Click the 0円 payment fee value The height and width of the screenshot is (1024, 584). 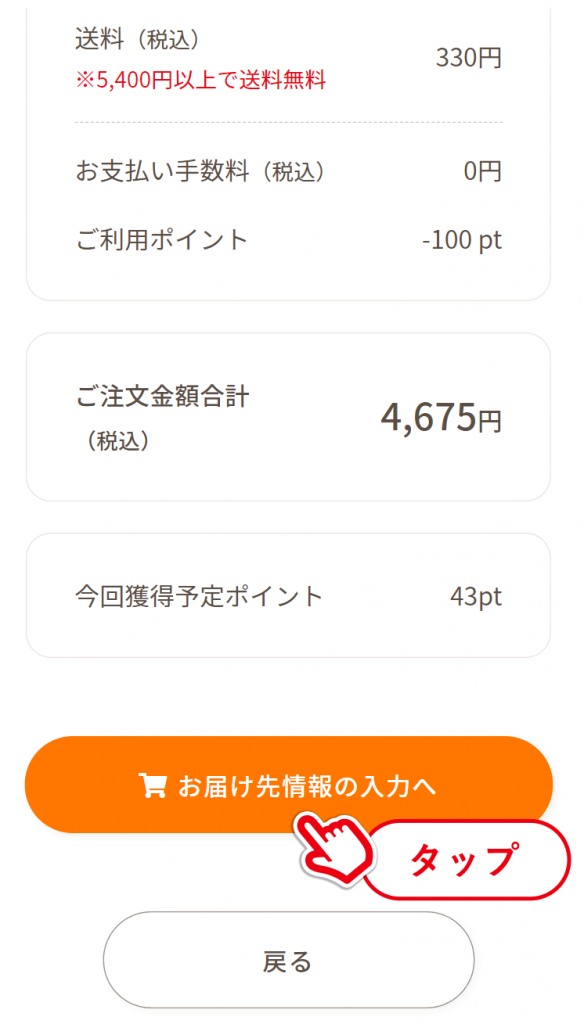(x=483, y=172)
